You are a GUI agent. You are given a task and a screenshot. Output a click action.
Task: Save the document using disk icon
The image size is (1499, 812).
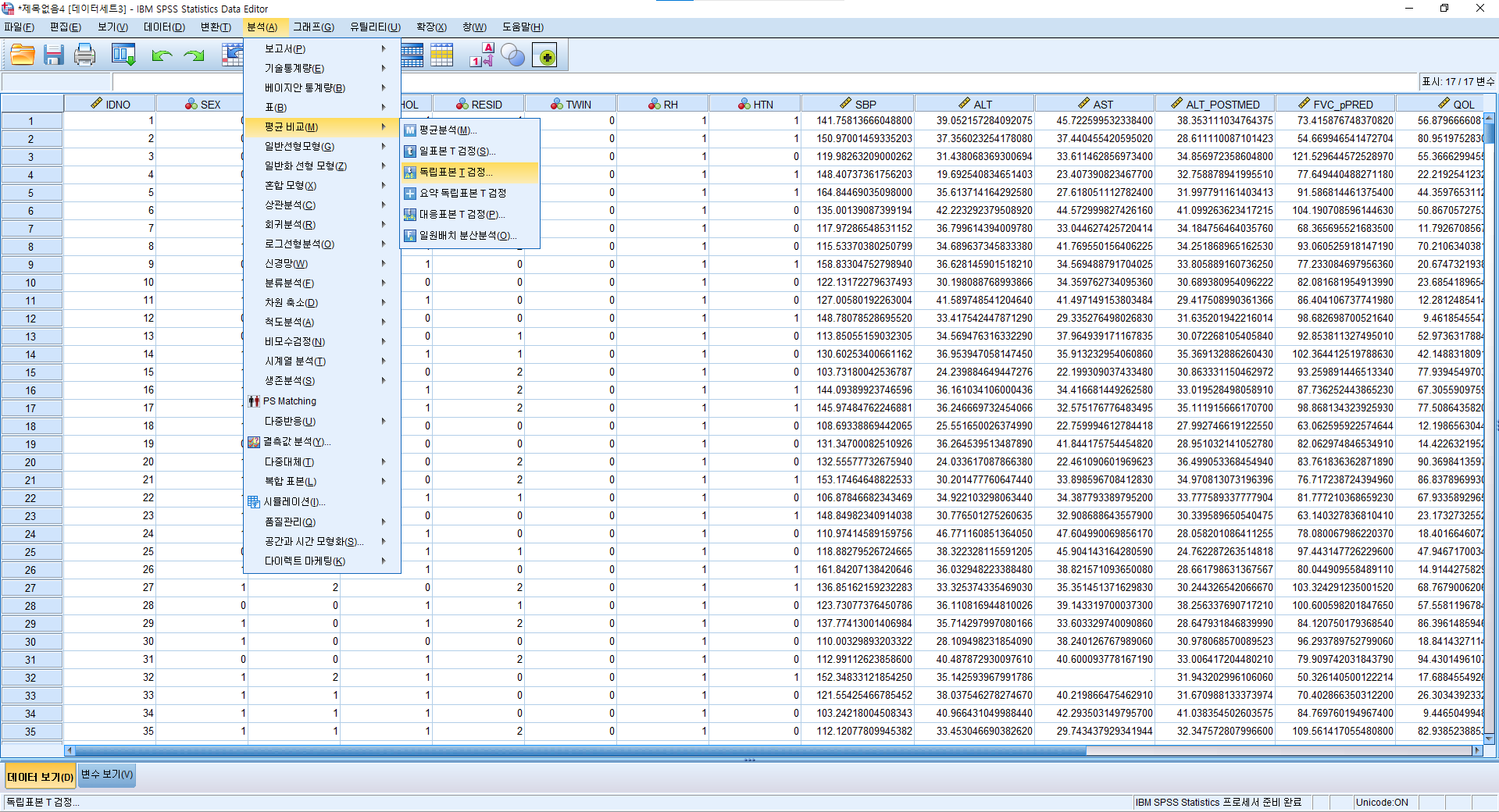pyautogui.click(x=54, y=55)
